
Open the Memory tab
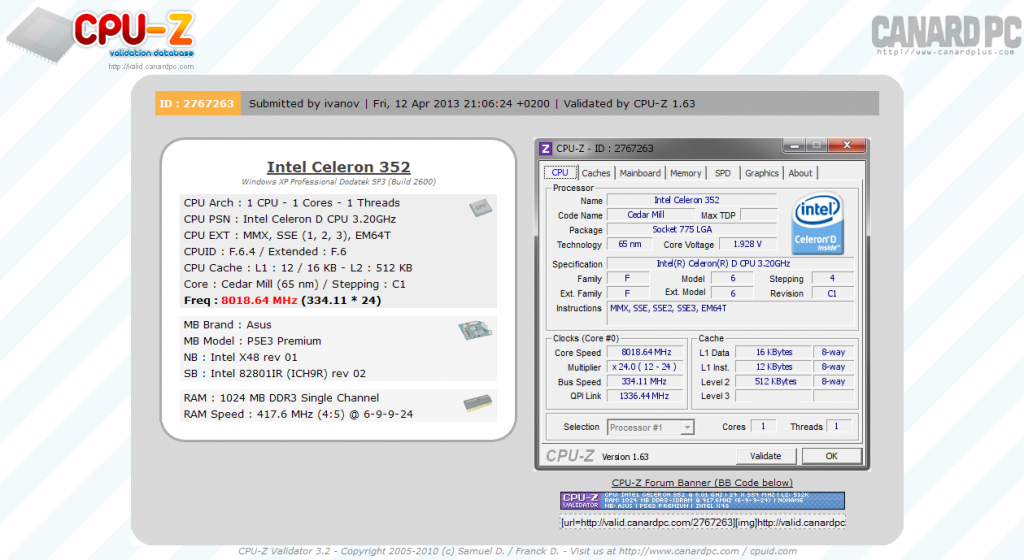[685, 173]
